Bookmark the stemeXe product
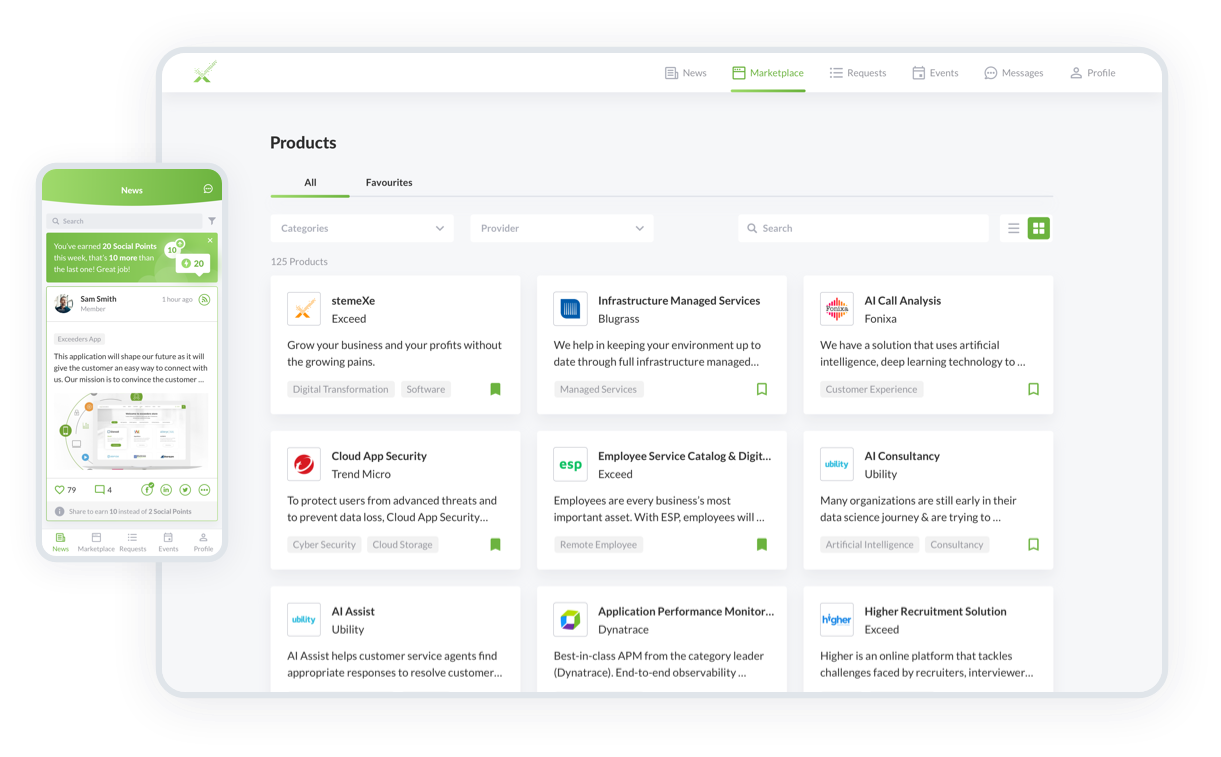Screen dimensions: 1221x757 [x=495, y=389]
